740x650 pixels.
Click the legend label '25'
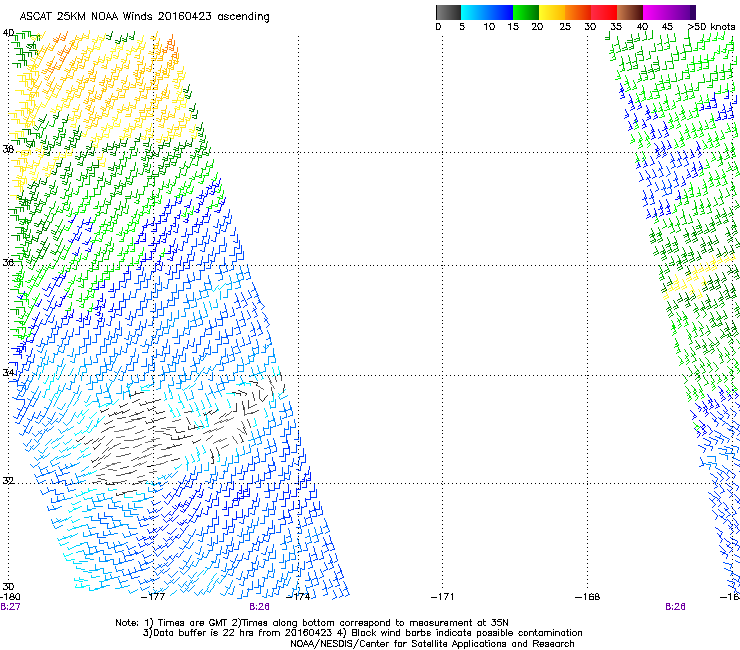[x=565, y=27]
